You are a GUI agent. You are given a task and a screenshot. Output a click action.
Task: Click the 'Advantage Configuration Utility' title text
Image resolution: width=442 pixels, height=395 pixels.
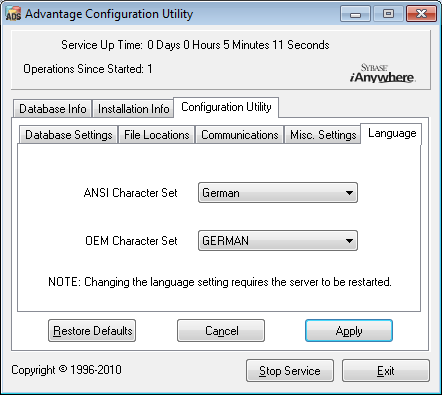(109, 14)
